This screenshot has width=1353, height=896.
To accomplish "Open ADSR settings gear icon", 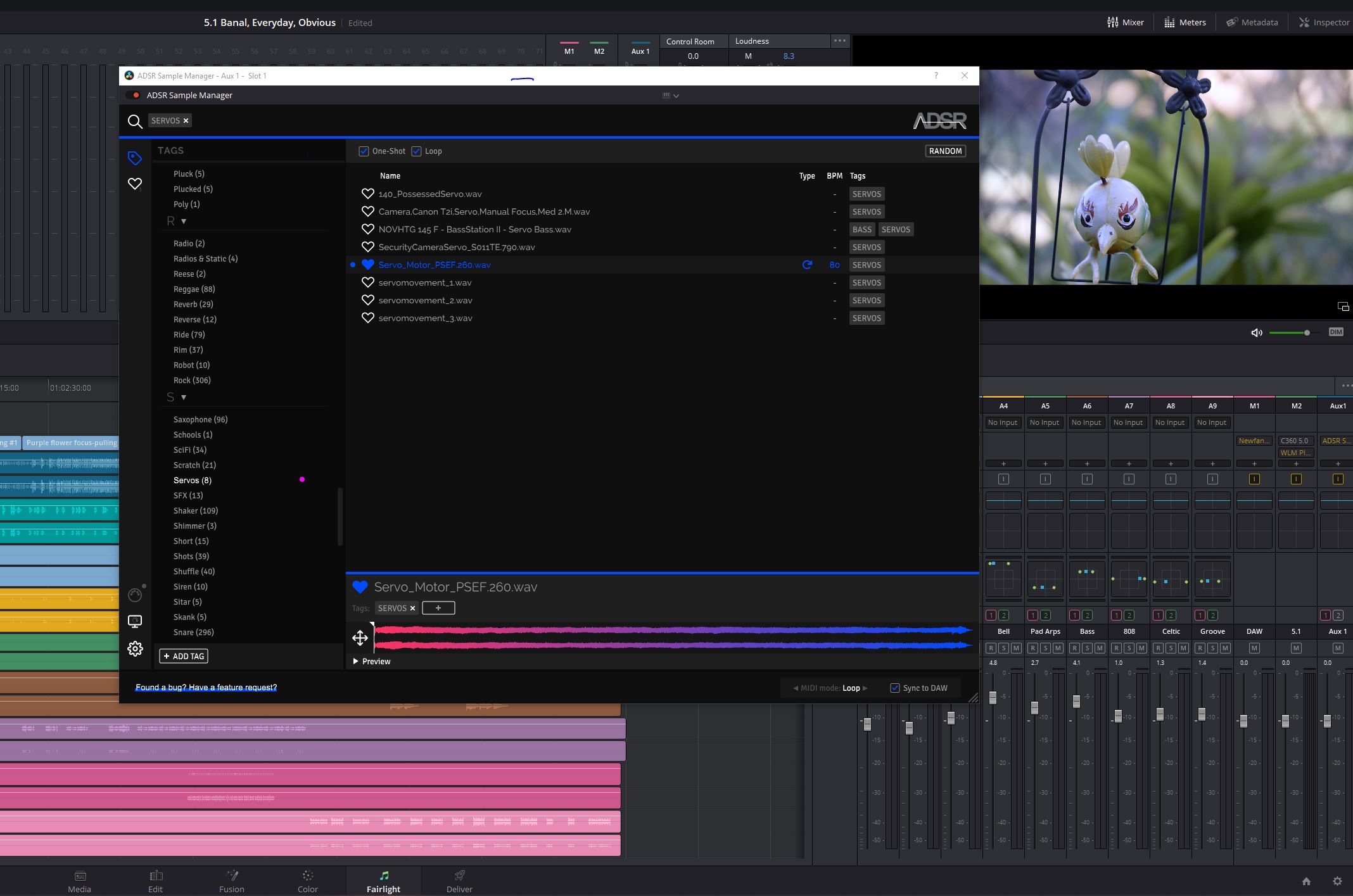I will point(135,648).
